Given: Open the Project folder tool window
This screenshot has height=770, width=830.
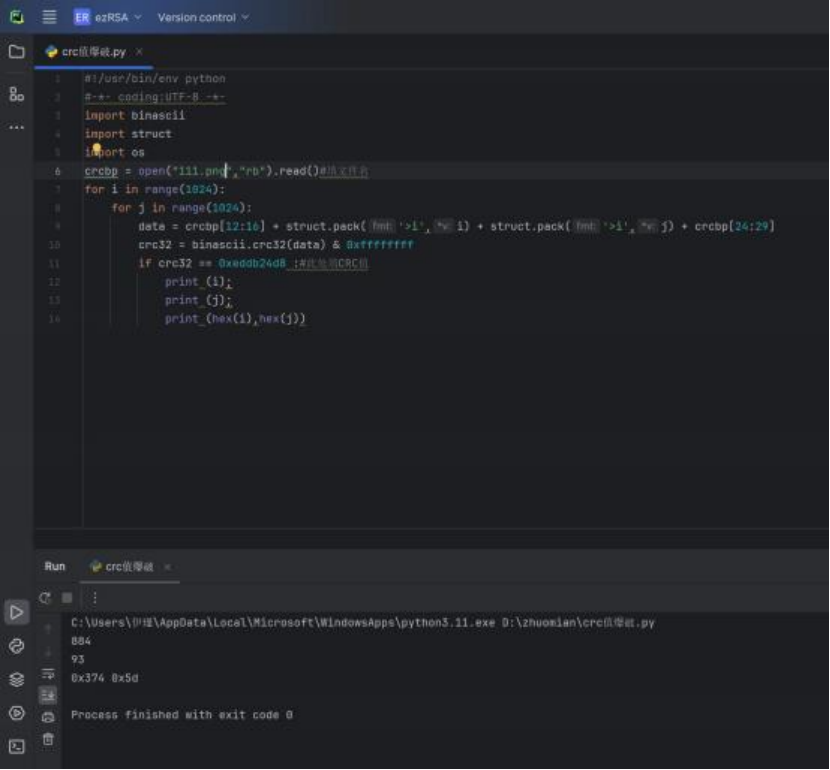Looking at the screenshot, I should tap(16, 52).
